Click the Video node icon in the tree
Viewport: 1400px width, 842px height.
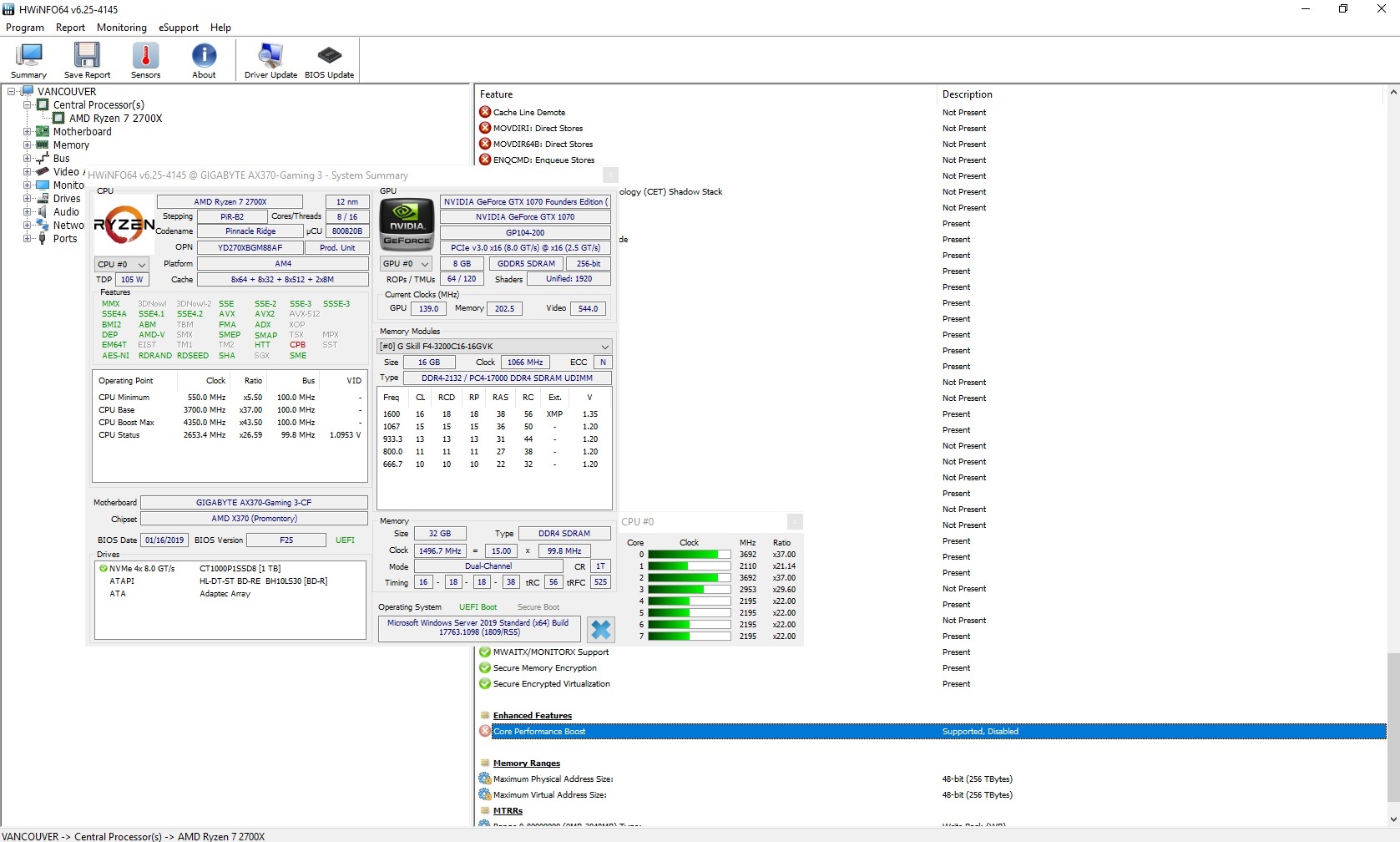43,171
